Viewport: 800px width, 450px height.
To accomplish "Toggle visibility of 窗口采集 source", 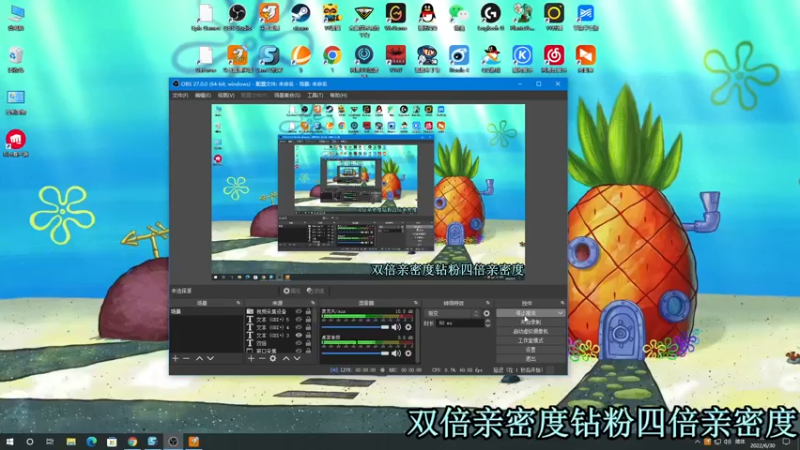I will click(299, 351).
